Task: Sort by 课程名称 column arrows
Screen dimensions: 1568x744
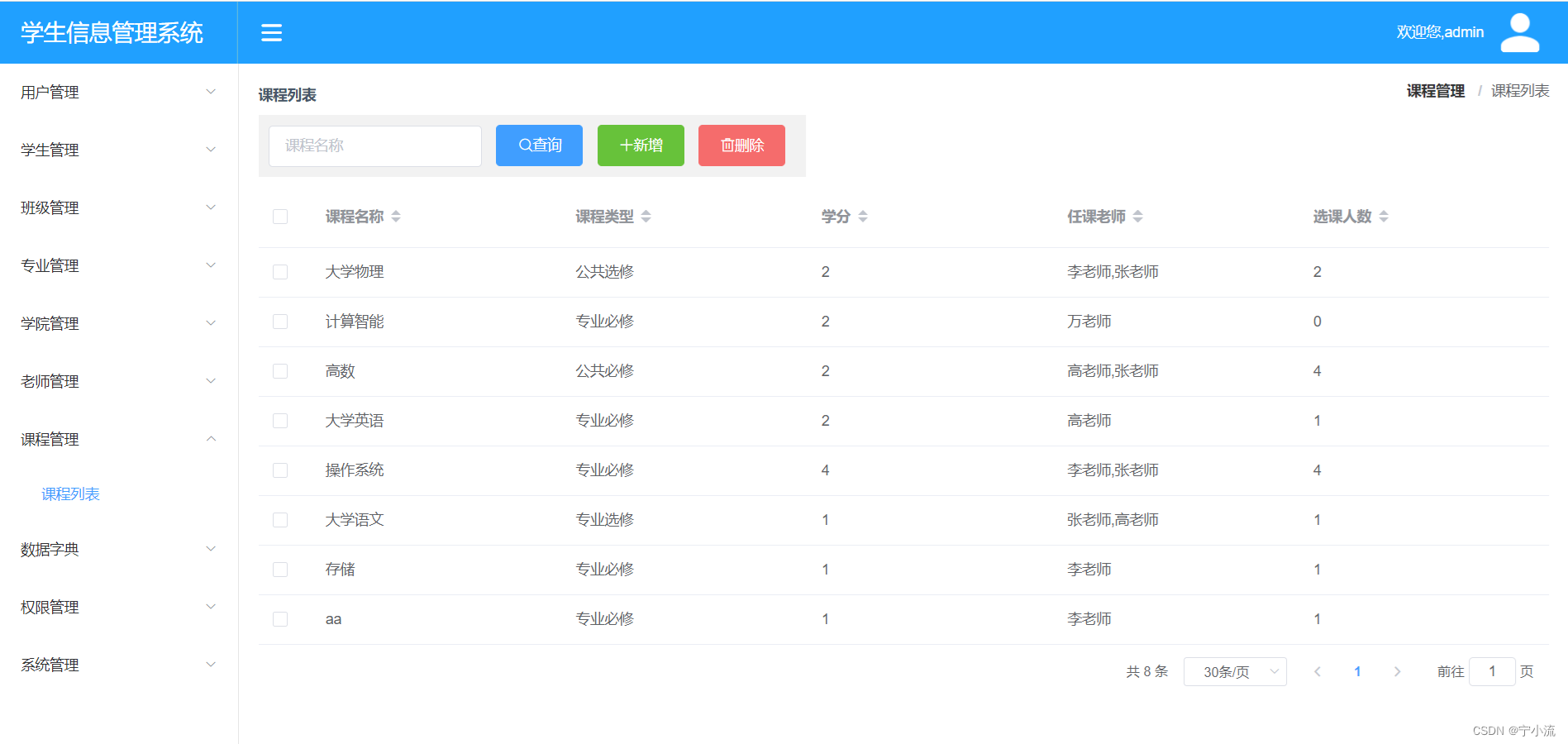Action: [396, 216]
